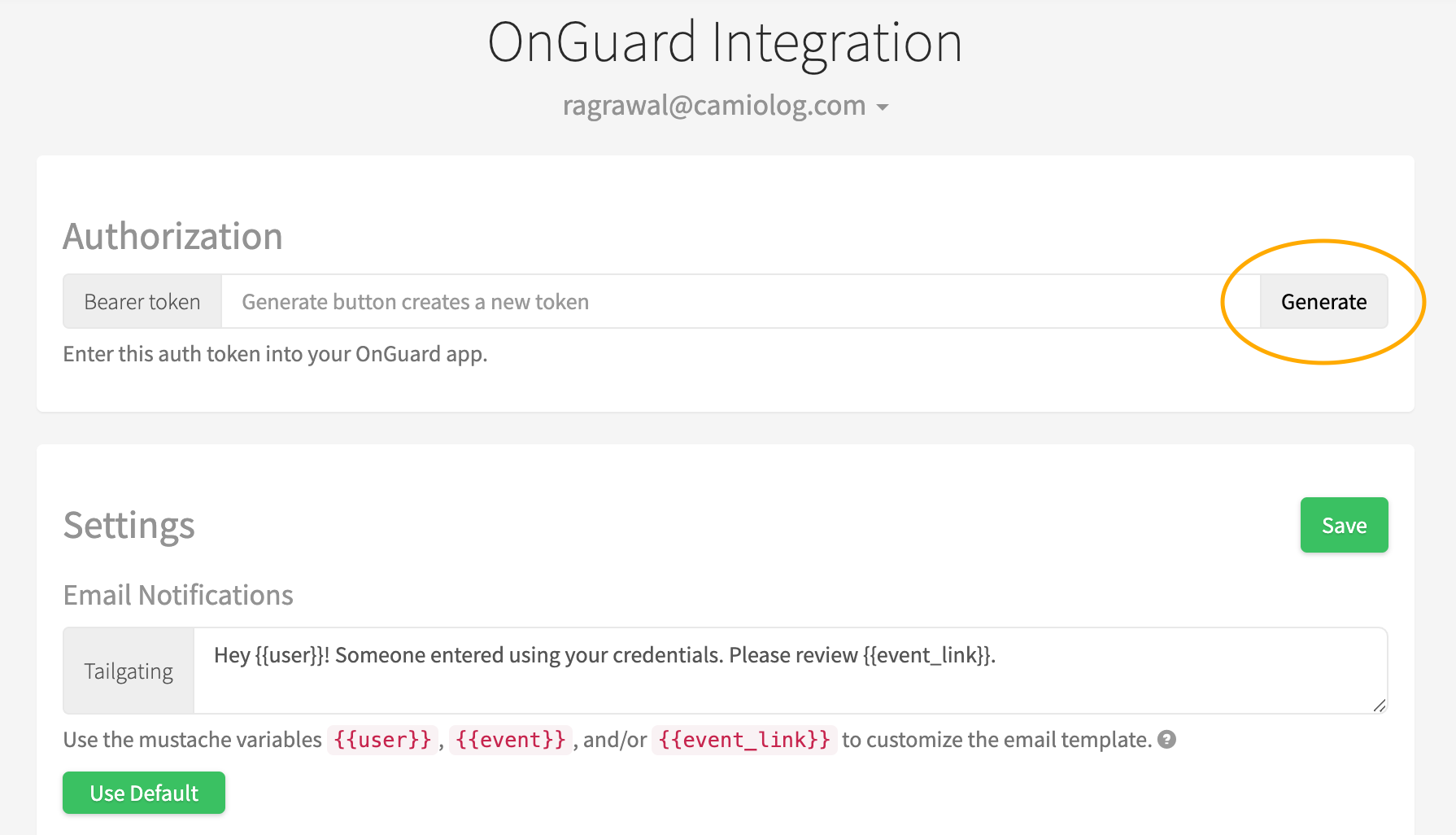The image size is (1456, 835).
Task: Save the integration settings
Action: [1344, 525]
